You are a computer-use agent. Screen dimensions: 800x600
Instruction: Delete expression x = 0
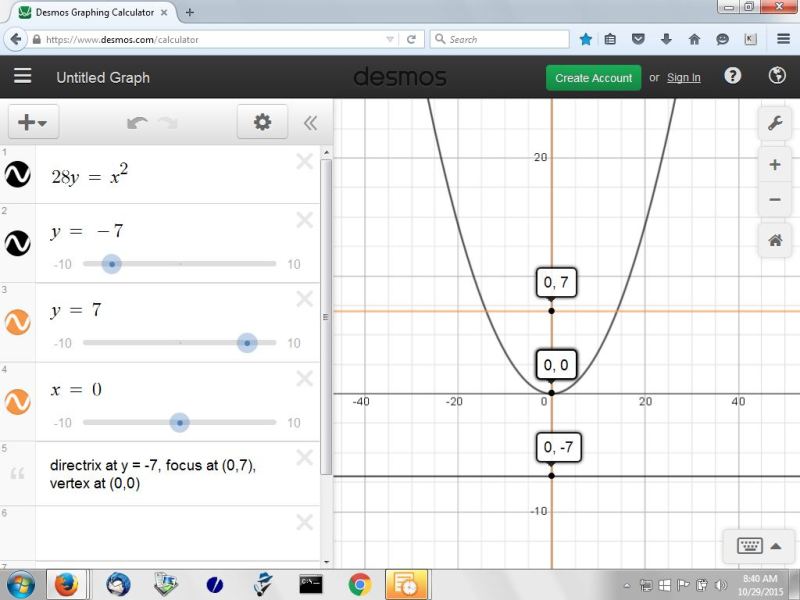click(305, 379)
